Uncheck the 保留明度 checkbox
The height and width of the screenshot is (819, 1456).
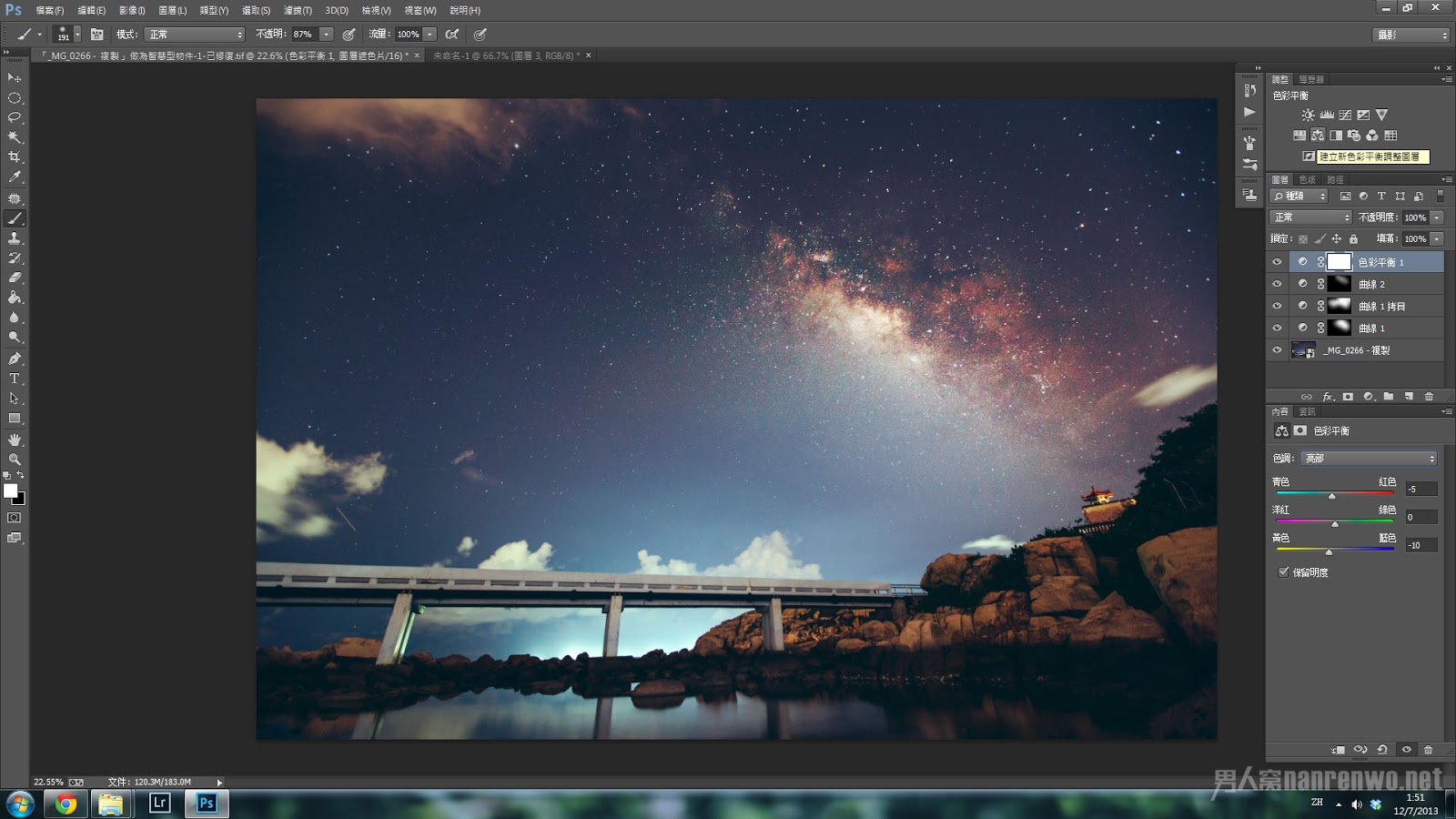1283,572
